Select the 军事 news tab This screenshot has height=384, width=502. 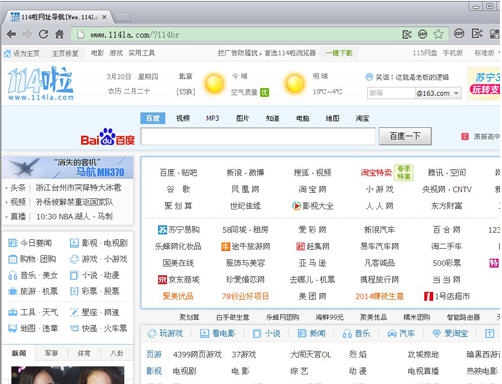(51, 353)
